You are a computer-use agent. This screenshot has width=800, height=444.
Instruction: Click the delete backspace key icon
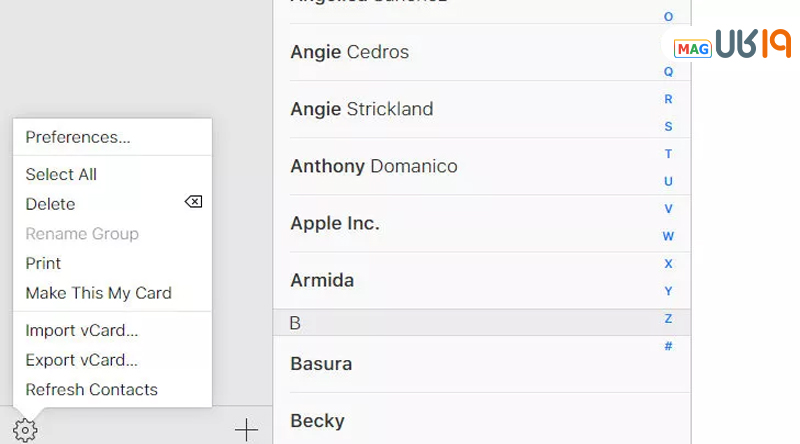193,202
